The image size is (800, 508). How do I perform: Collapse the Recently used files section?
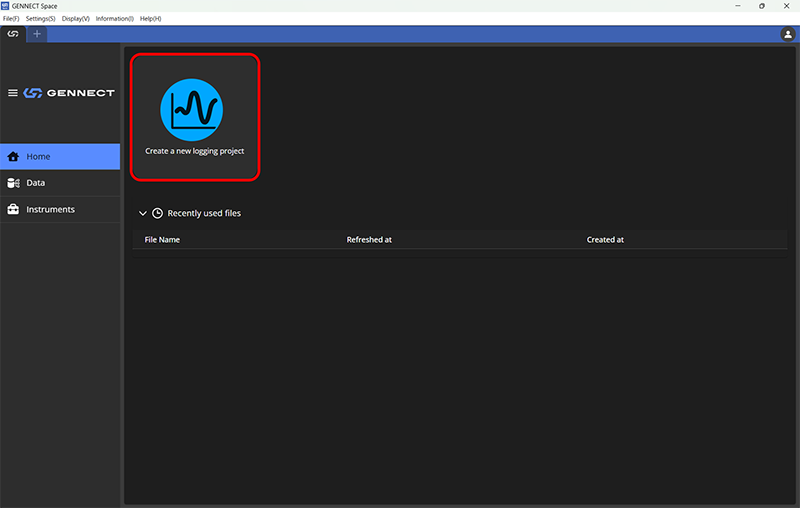[143, 213]
